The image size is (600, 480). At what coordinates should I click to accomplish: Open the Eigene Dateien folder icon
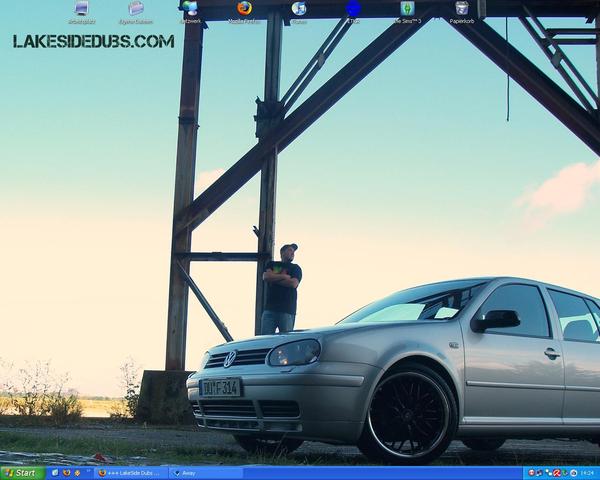136,13
